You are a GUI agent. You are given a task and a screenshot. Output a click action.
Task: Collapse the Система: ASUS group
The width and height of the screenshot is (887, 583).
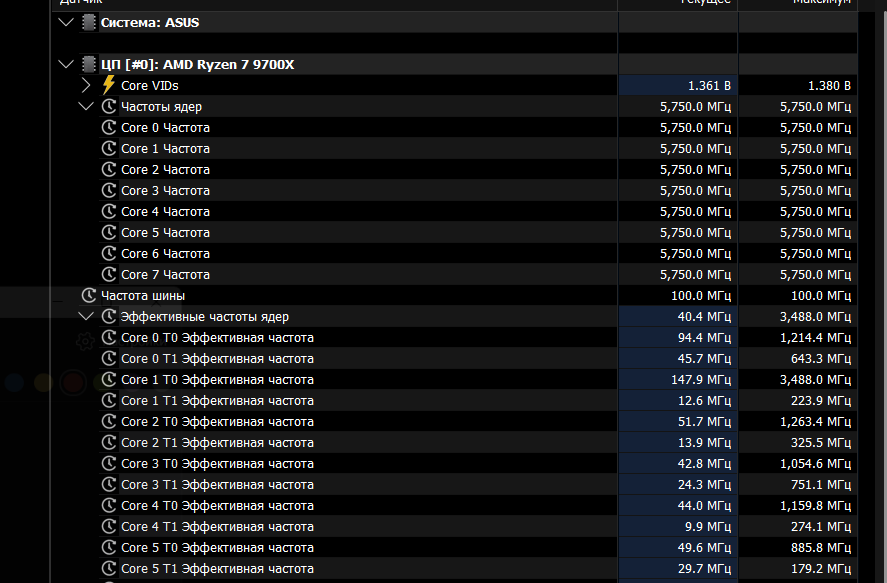click(66, 23)
